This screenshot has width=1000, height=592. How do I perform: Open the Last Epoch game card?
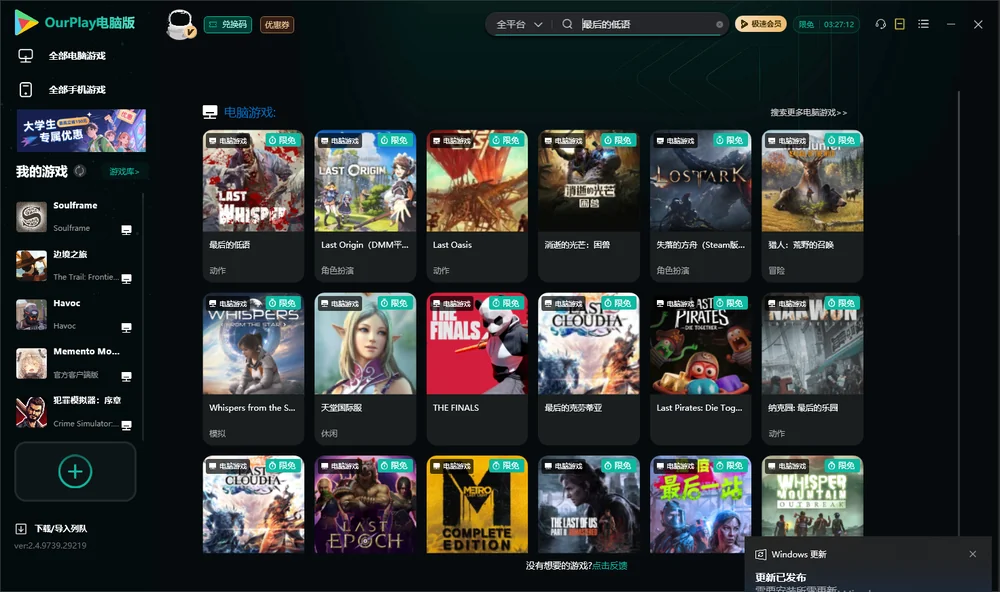coord(365,505)
